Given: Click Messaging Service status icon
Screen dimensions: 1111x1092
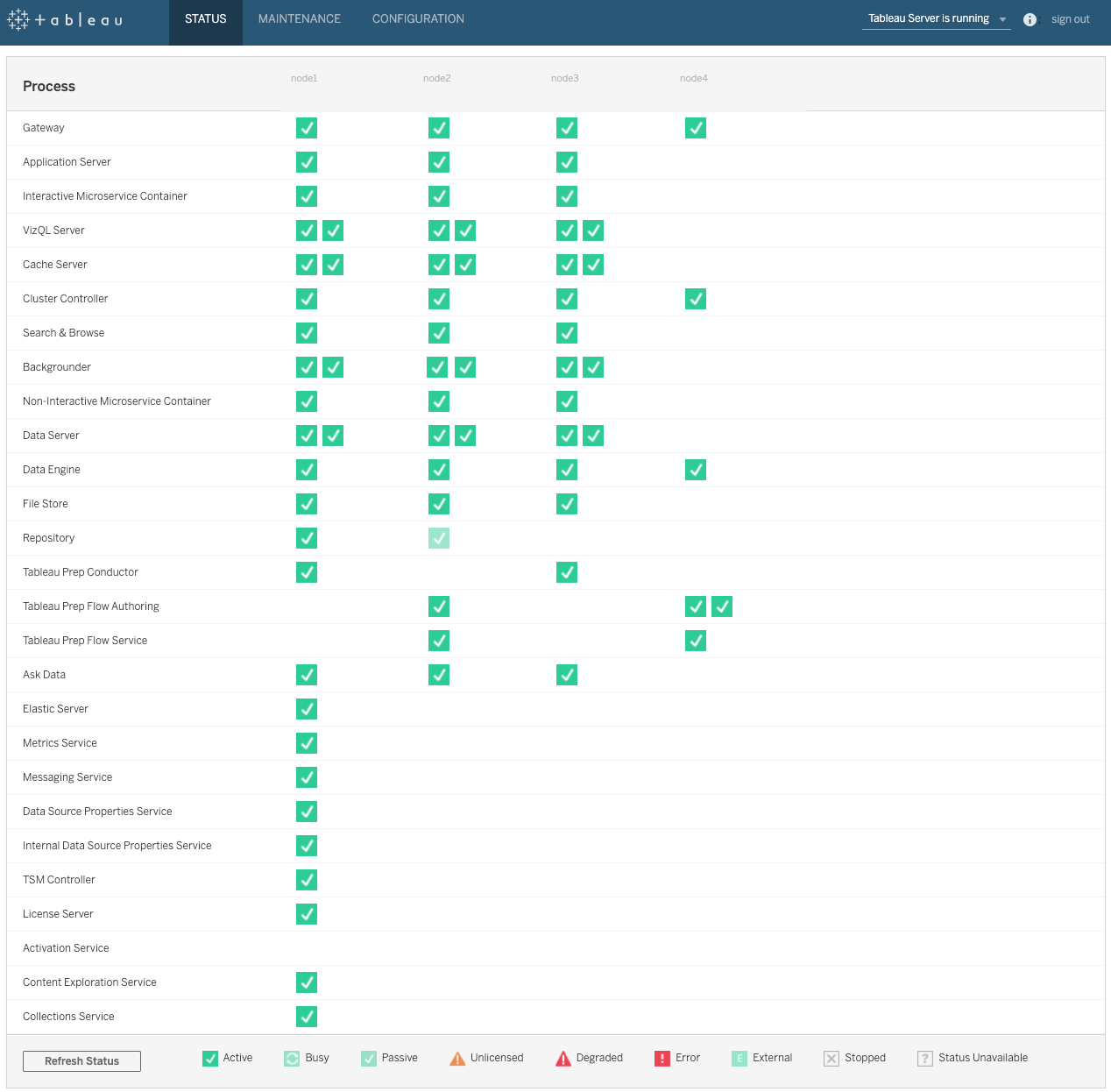Looking at the screenshot, I should point(307,777).
